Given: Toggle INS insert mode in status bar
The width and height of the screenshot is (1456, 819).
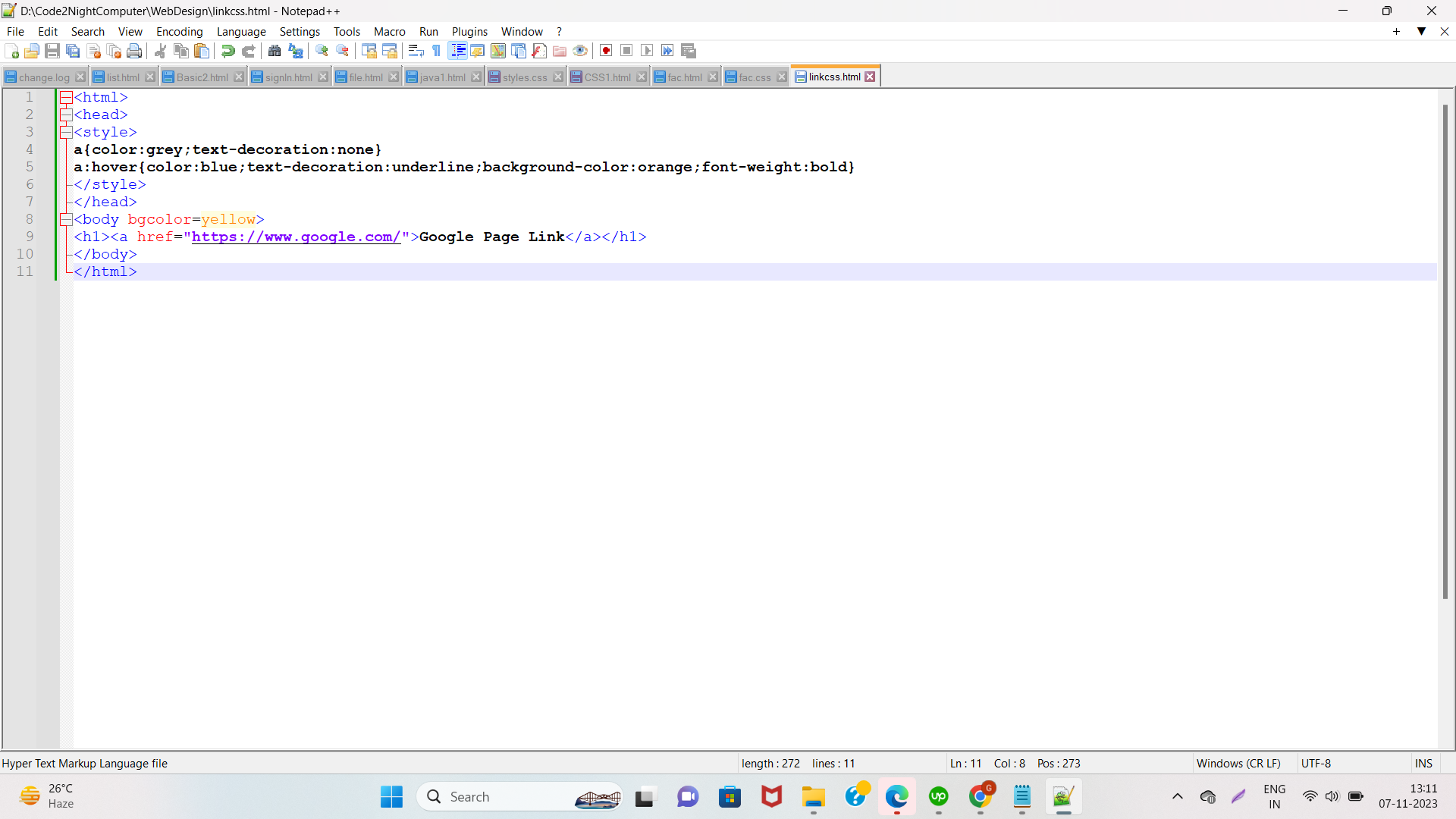Looking at the screenshot, I should click(1423, 763).
